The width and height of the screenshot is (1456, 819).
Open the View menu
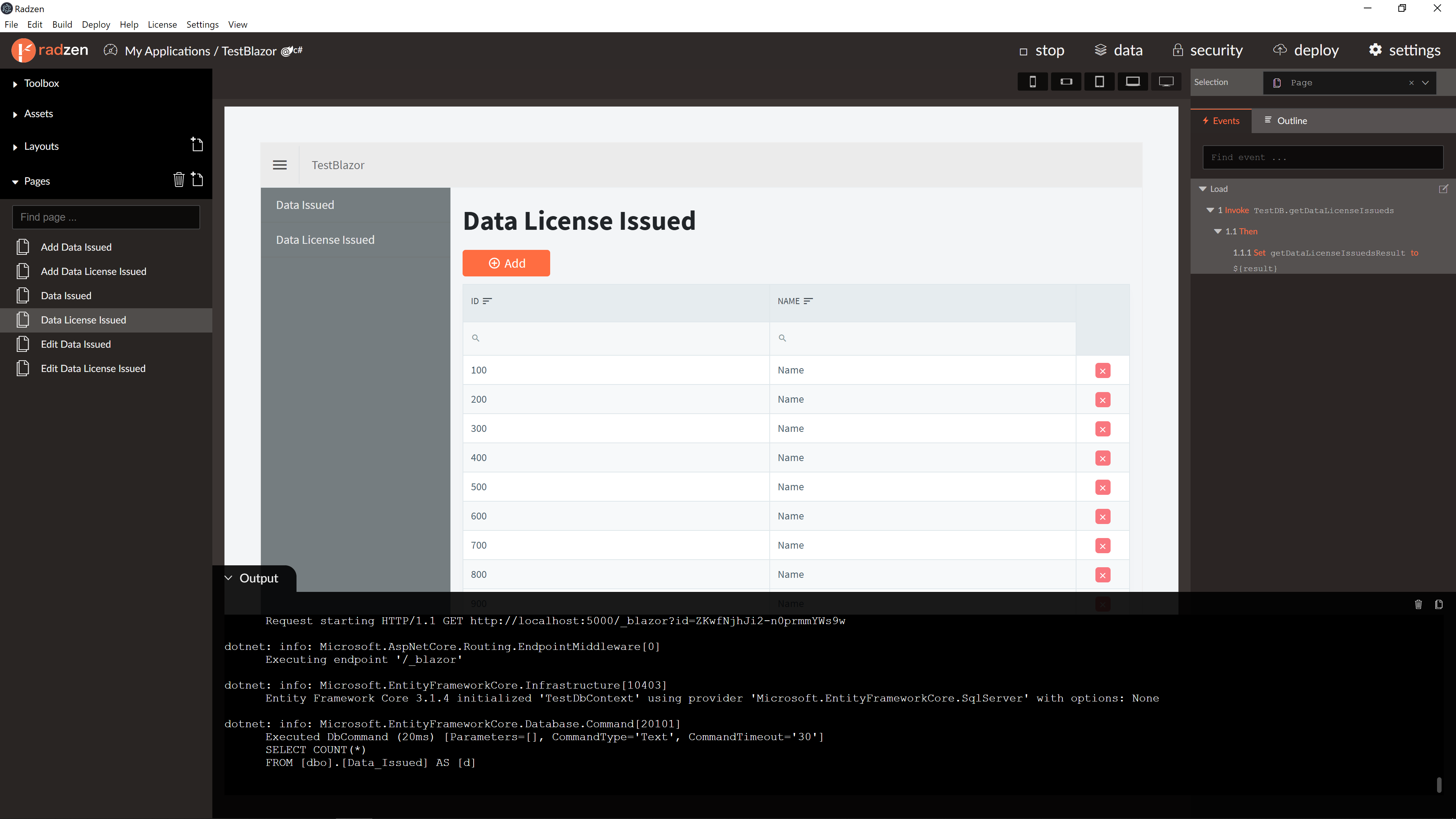pos(237,24)
